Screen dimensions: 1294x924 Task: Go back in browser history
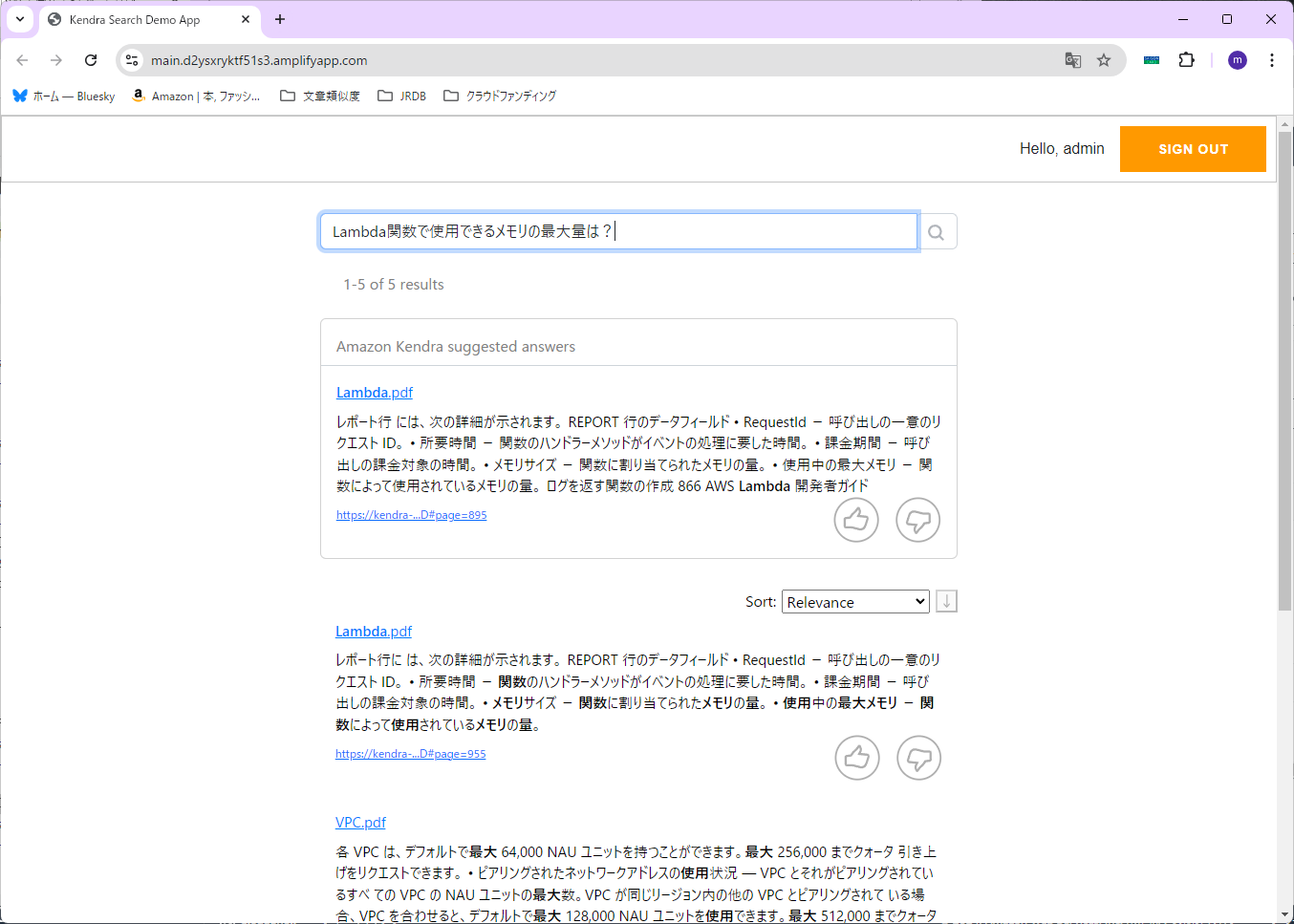click(22, 60)
